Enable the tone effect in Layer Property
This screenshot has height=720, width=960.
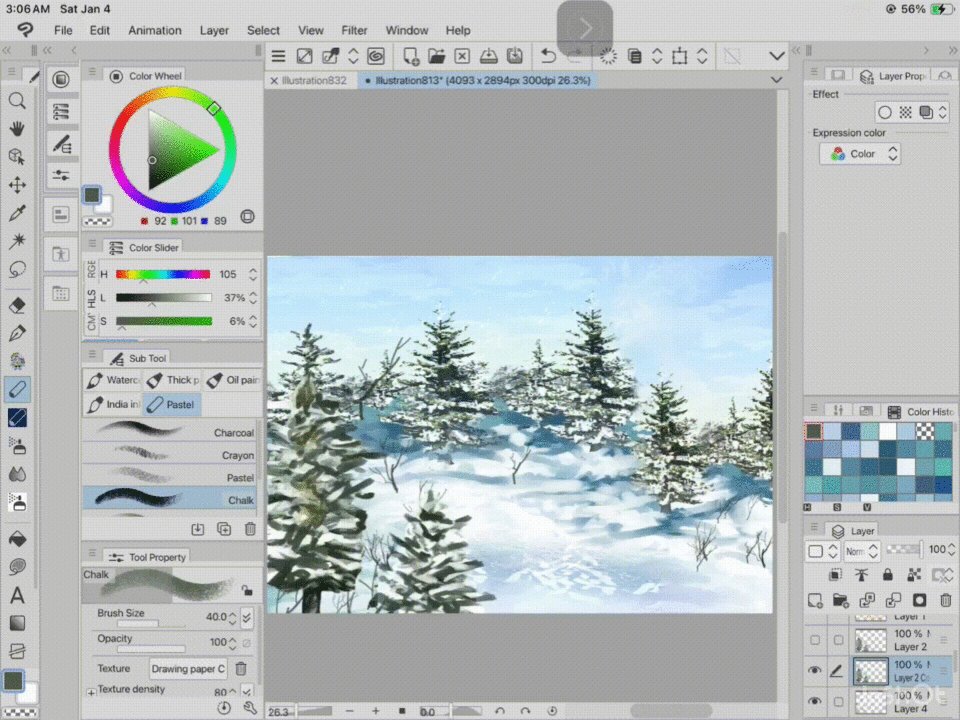[906, 113]
